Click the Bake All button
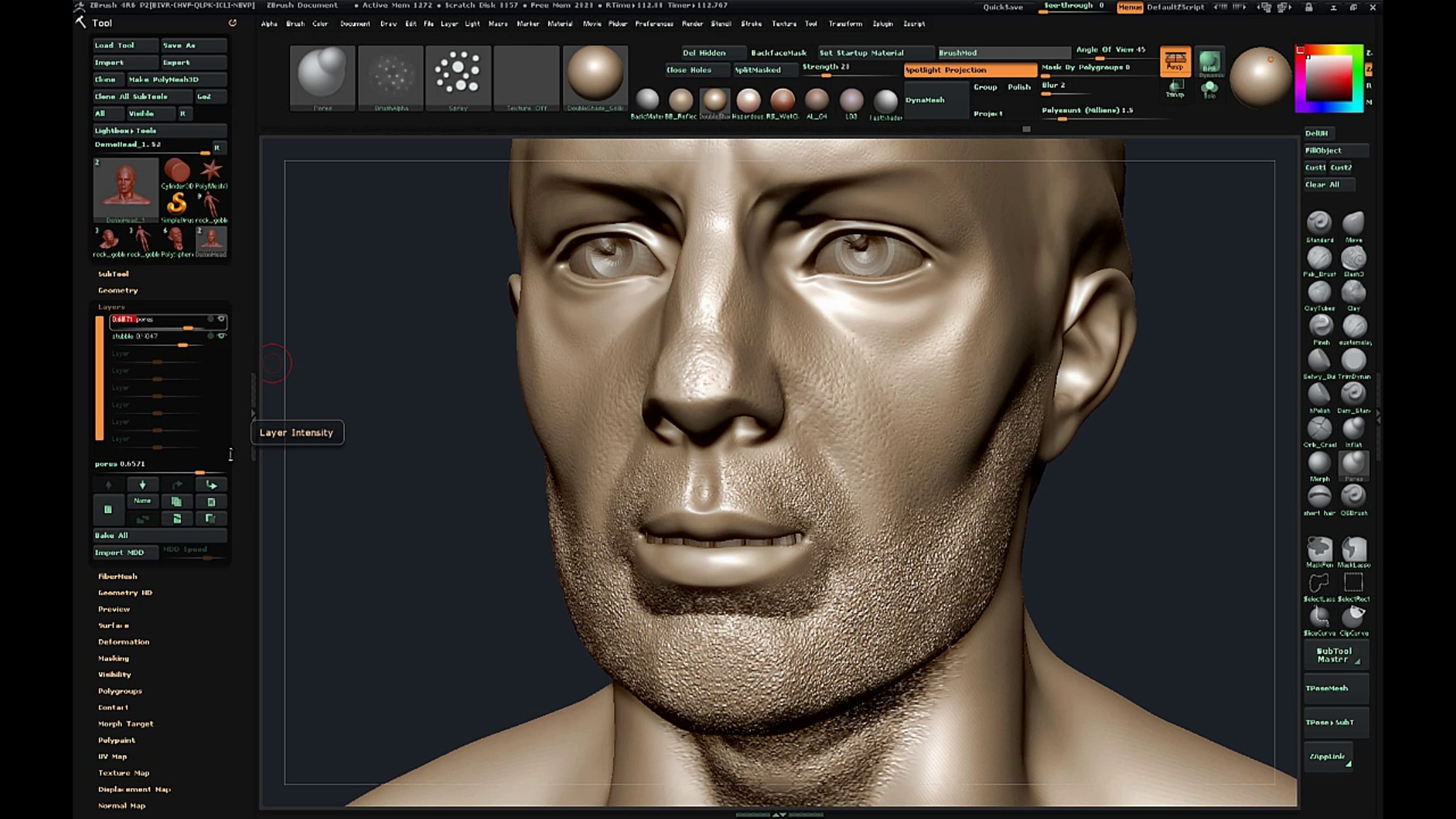Image resolution: width=1456 pixels, height=819 pixels. click(x=160, y=536)
